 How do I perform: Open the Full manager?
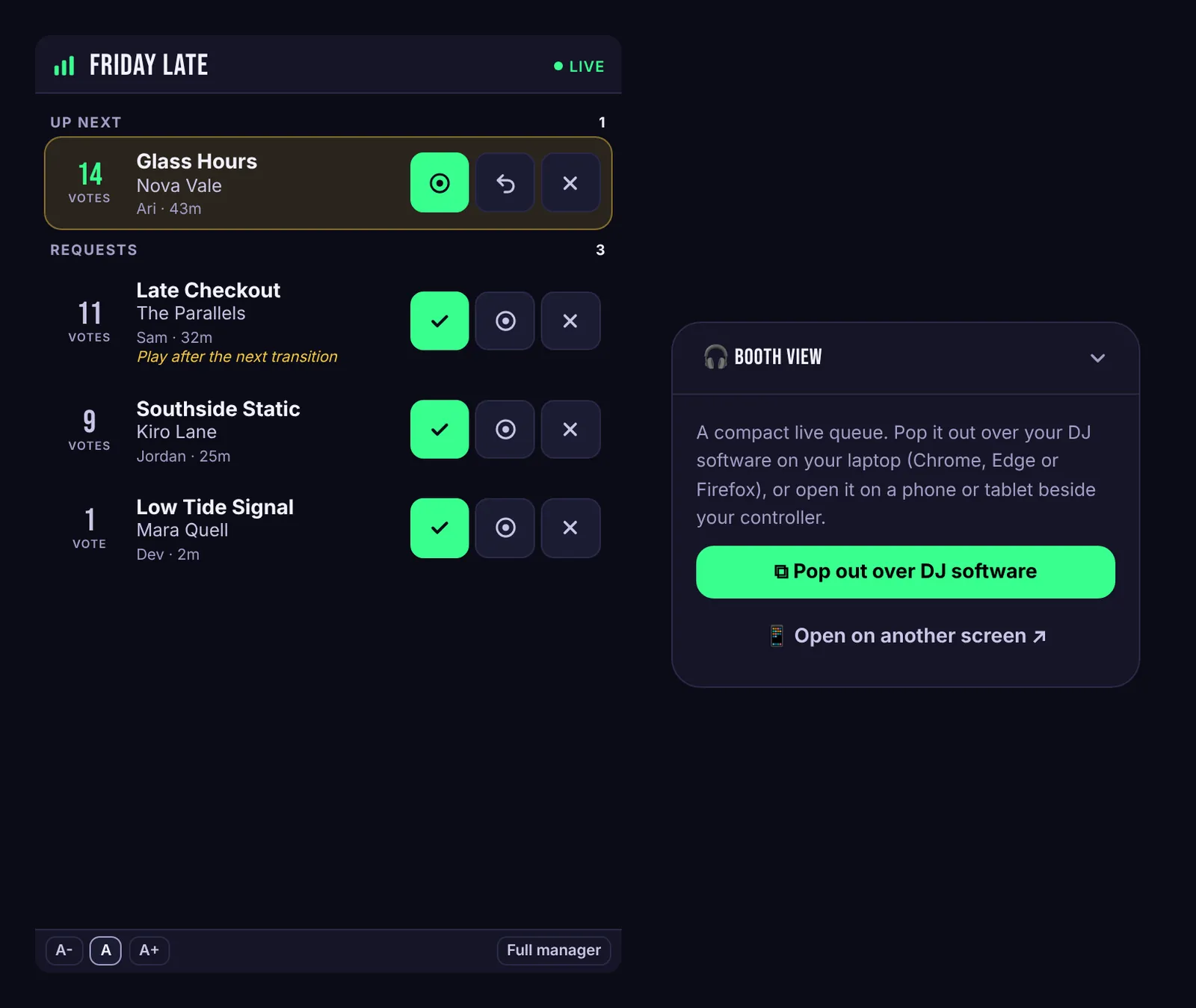[x=554, y=950]
